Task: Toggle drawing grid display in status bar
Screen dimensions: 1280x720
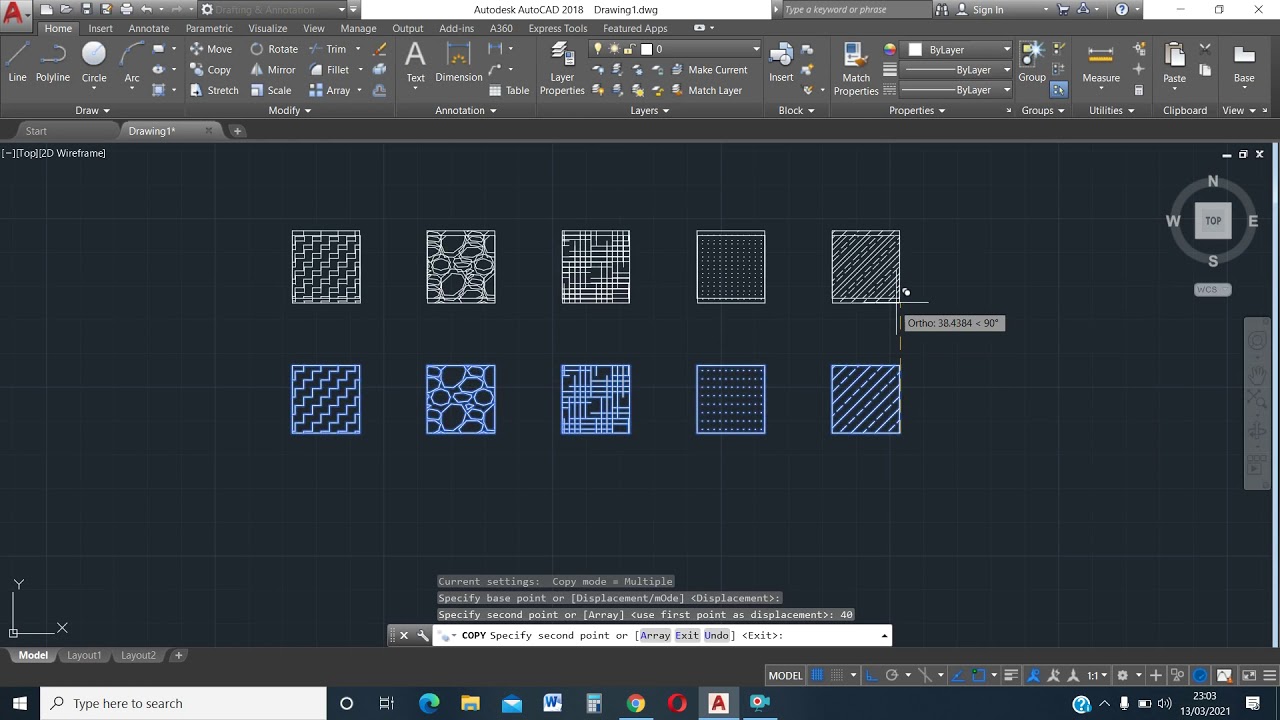Action: coord(817,675)
